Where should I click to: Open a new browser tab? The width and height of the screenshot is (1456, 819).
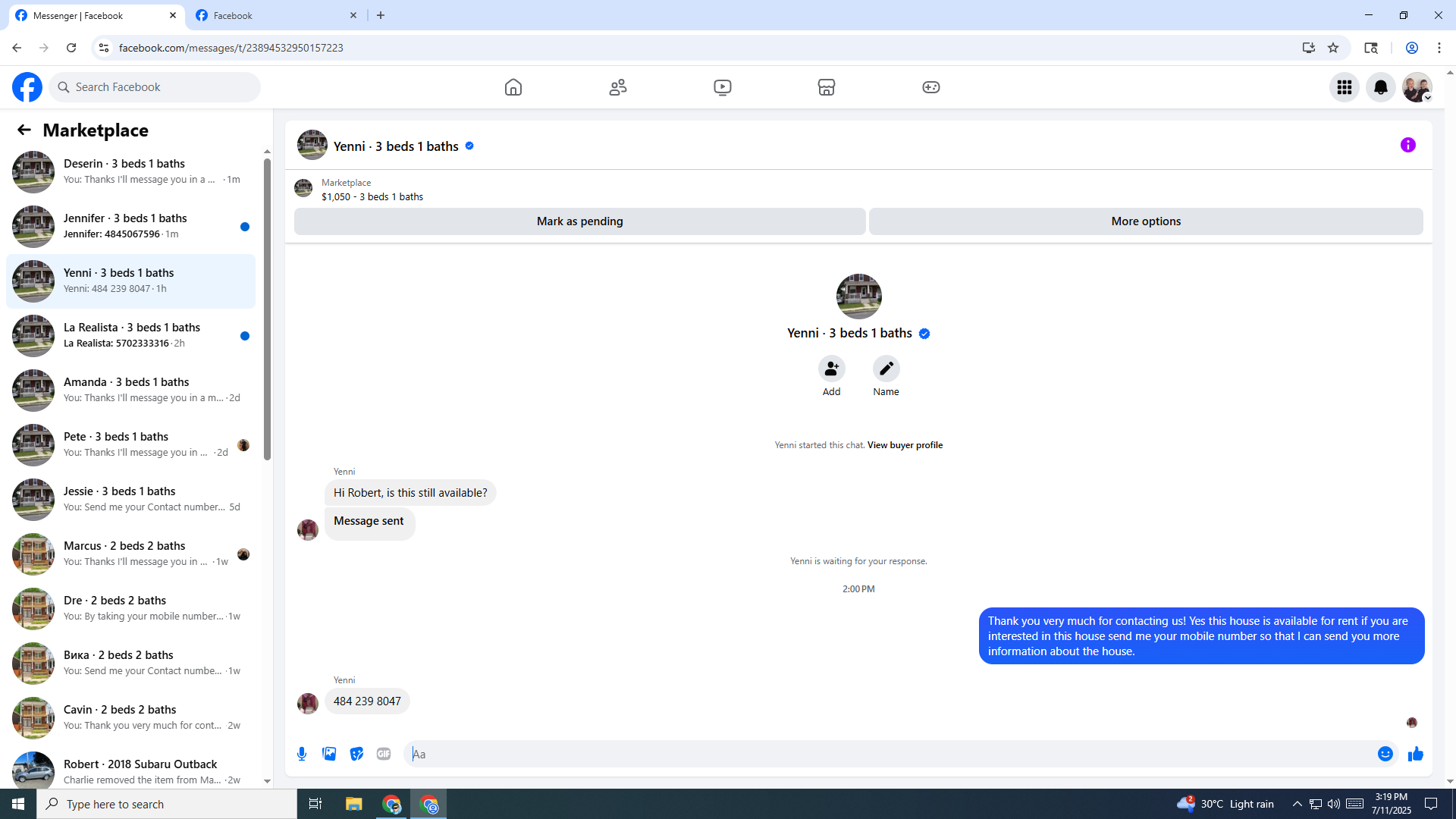point(381,15)
